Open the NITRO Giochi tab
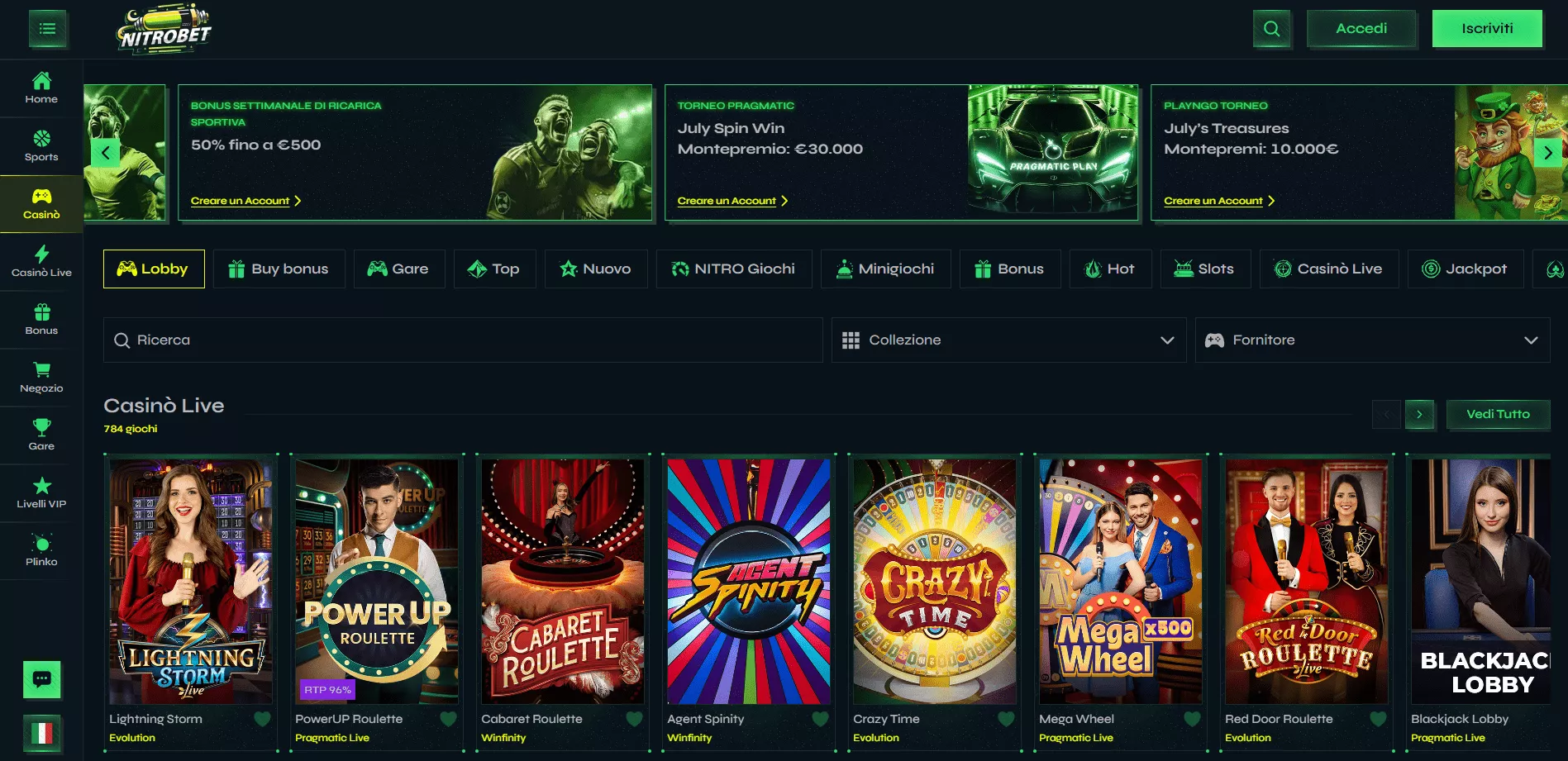This screenshot has height=761, width=1568. click(734, 269)
